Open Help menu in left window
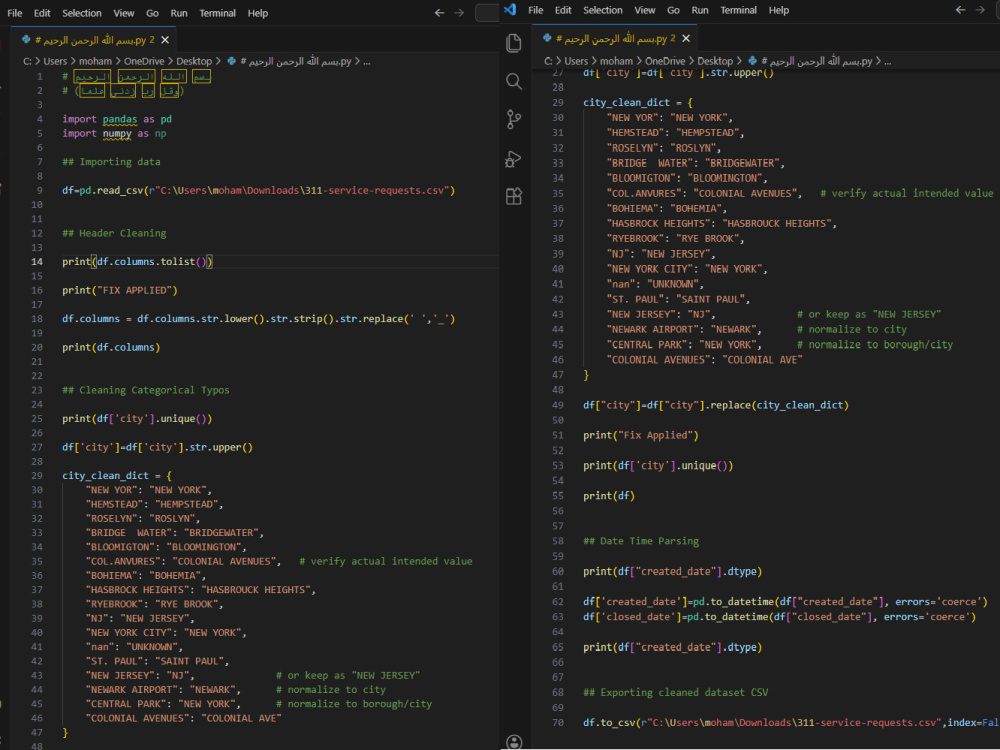The height and width of the screenshot is (750, 1000). point(258,13)
